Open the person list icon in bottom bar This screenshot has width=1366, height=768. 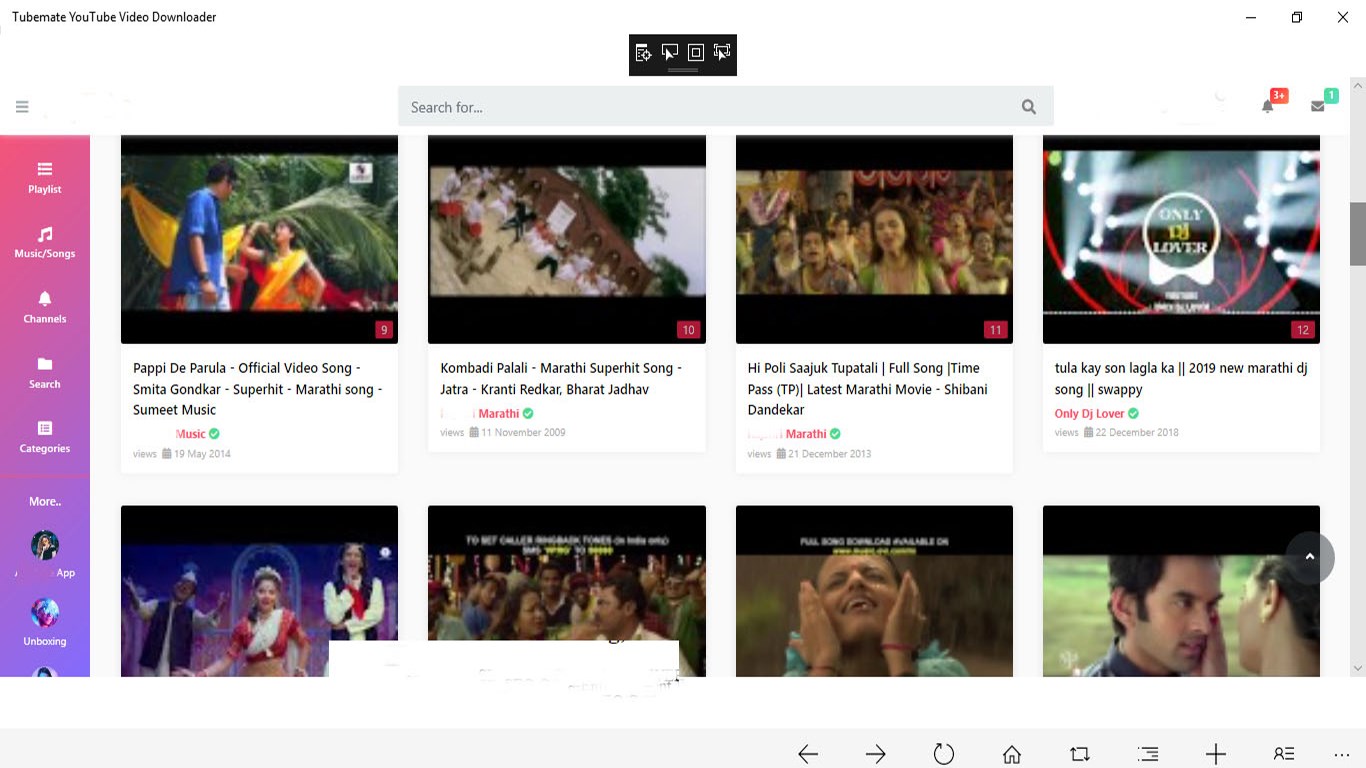pos(1284,754)
